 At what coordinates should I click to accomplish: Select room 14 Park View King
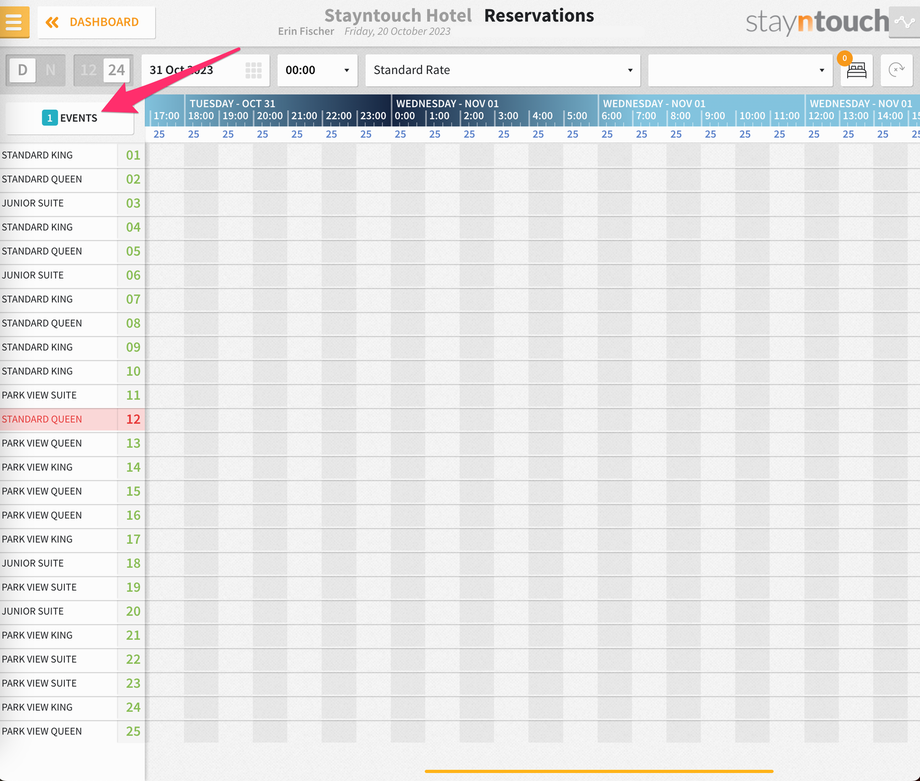[x=72, y=468]
